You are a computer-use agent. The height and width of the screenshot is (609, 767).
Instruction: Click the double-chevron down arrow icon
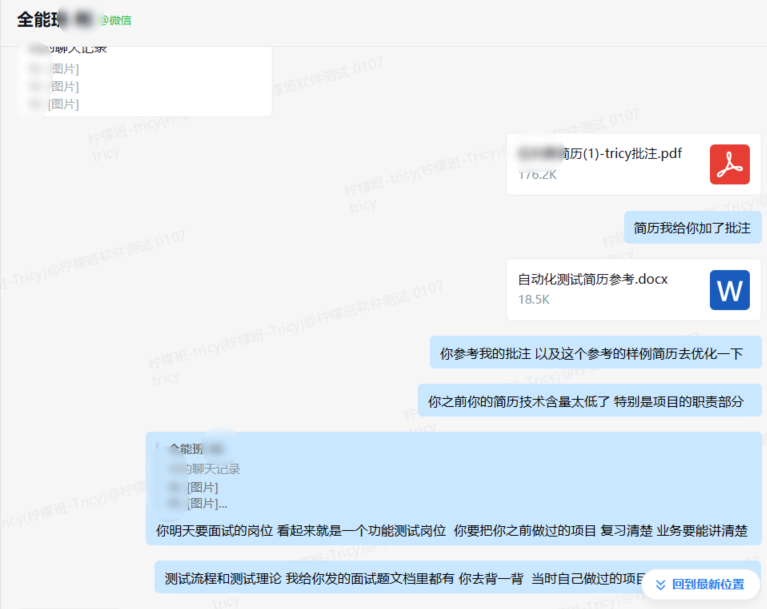[660, 585]
